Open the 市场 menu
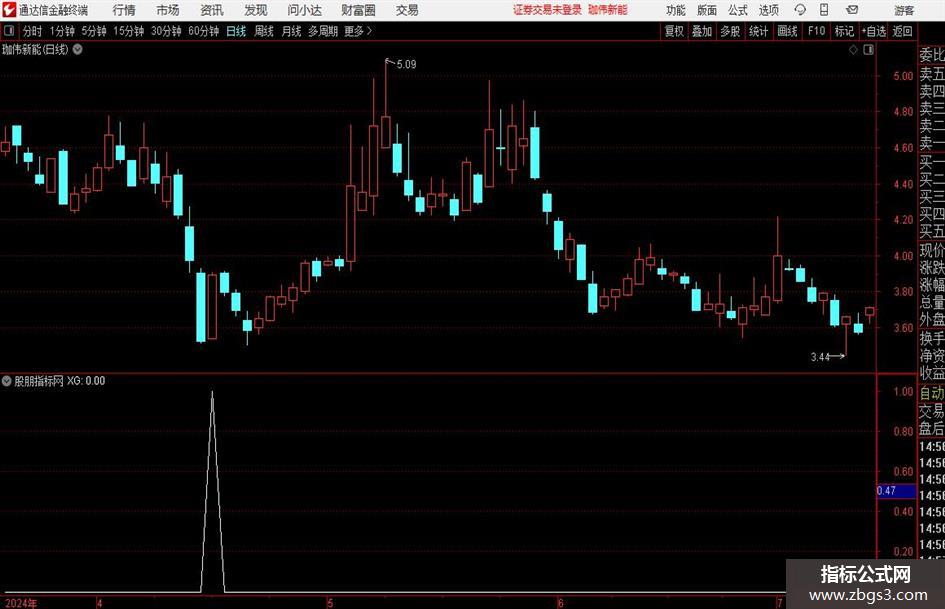The width and height of the screenshot is (945, 609). (x=168, y=10)
